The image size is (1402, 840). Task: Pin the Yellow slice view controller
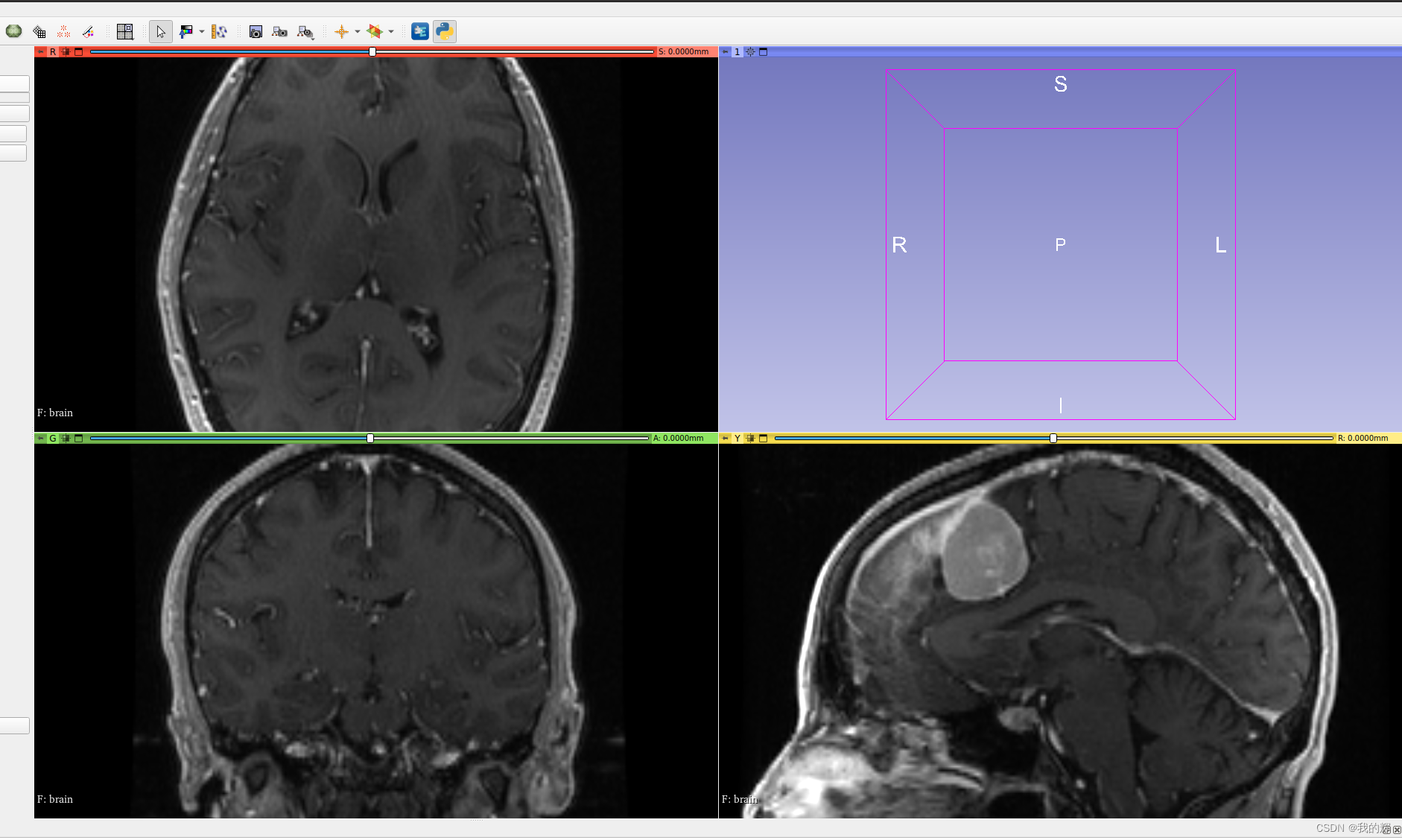[725, 439]
